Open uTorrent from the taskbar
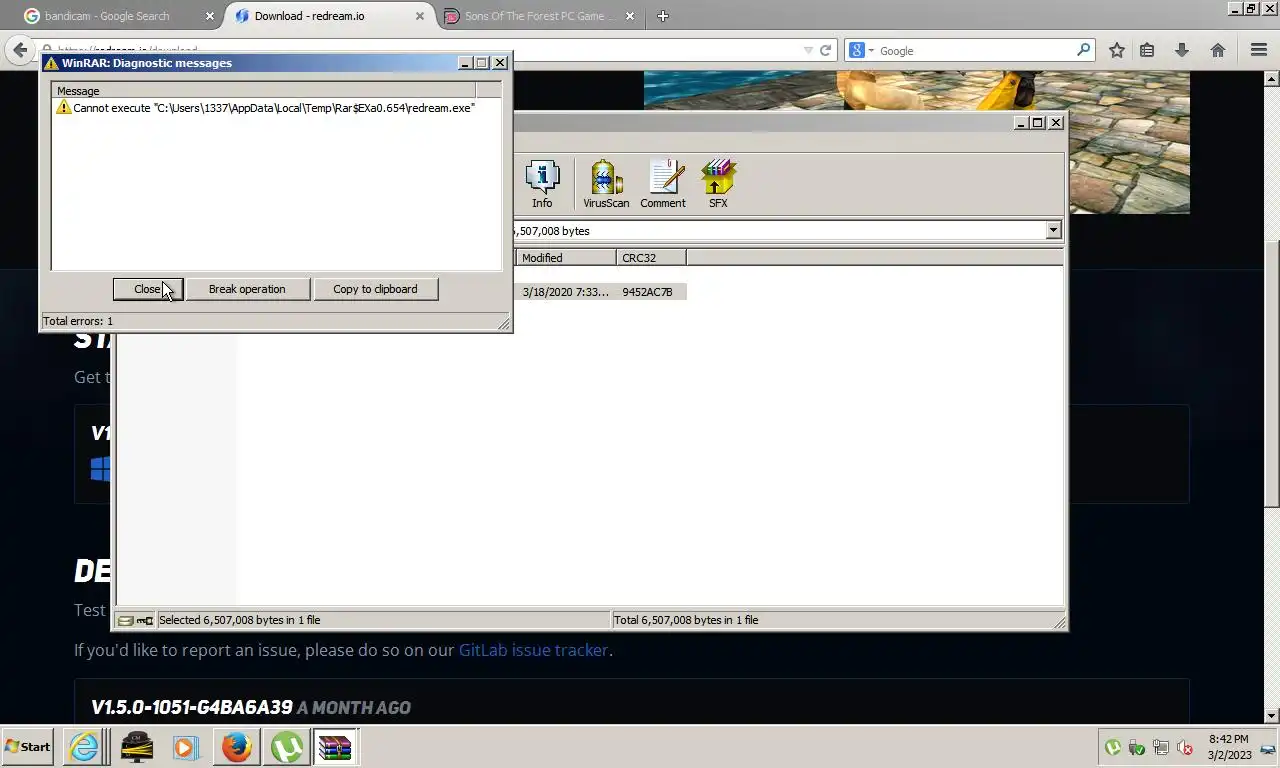 (x=287, y=747)
